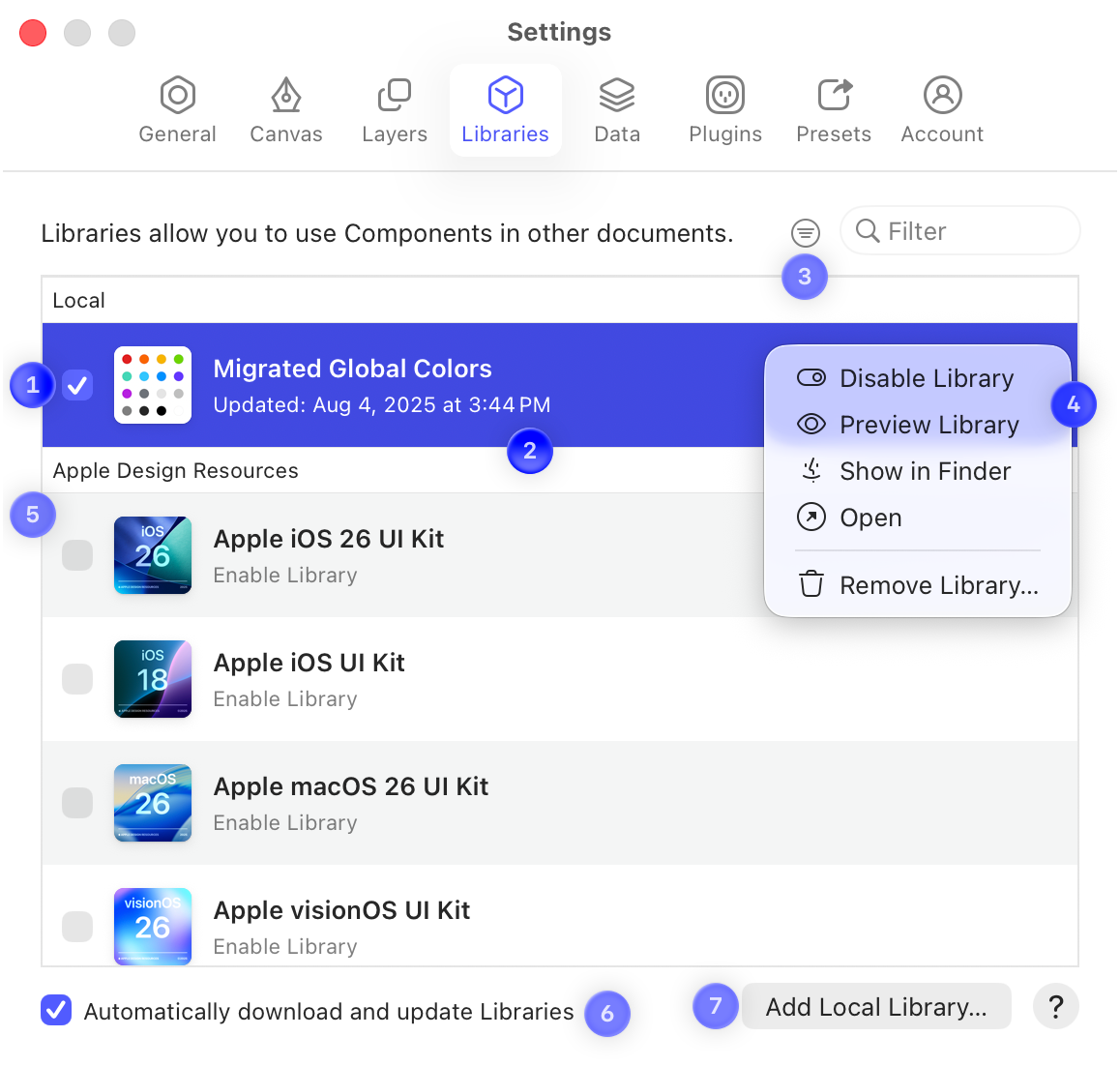Click the Apple Design Resources section header

coord(176,471)
